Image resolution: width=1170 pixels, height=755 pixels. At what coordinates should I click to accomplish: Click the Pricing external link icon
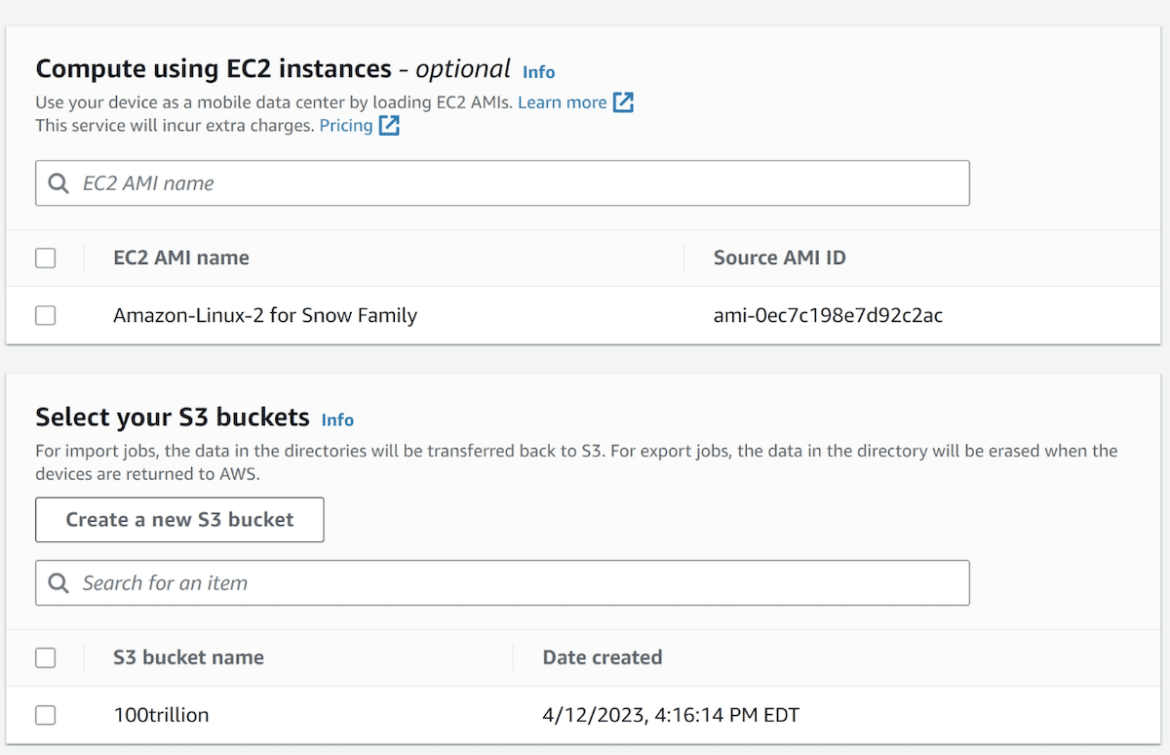pos(389,125)
